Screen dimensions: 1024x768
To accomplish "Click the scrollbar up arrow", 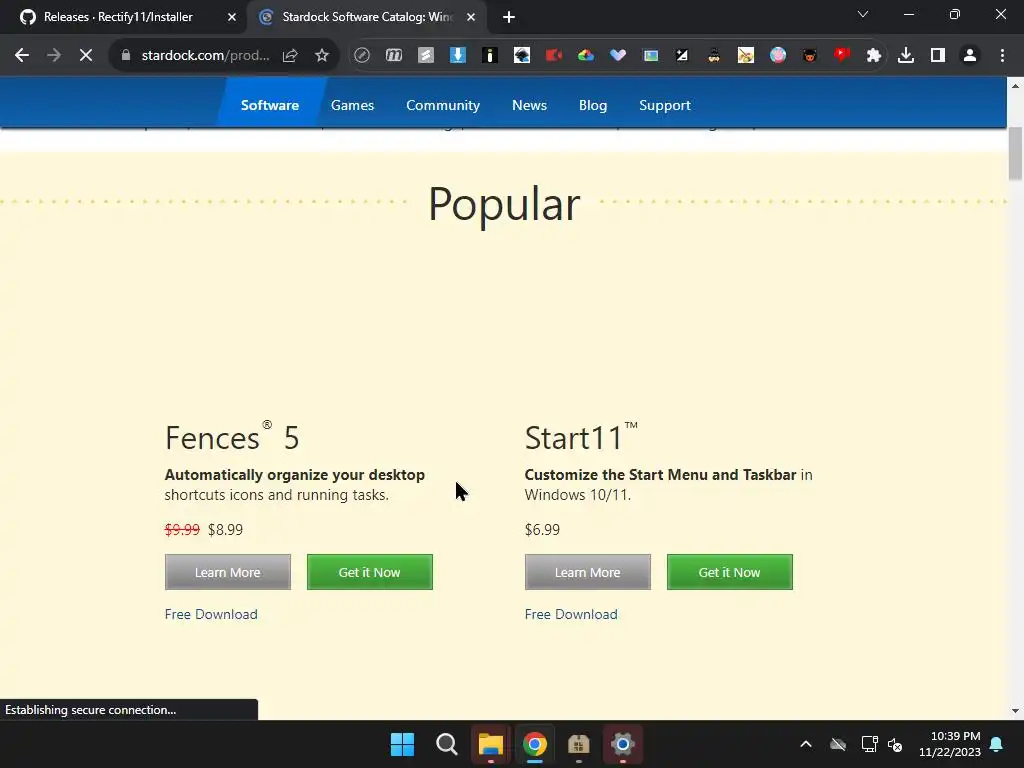I will point(1015,86).
